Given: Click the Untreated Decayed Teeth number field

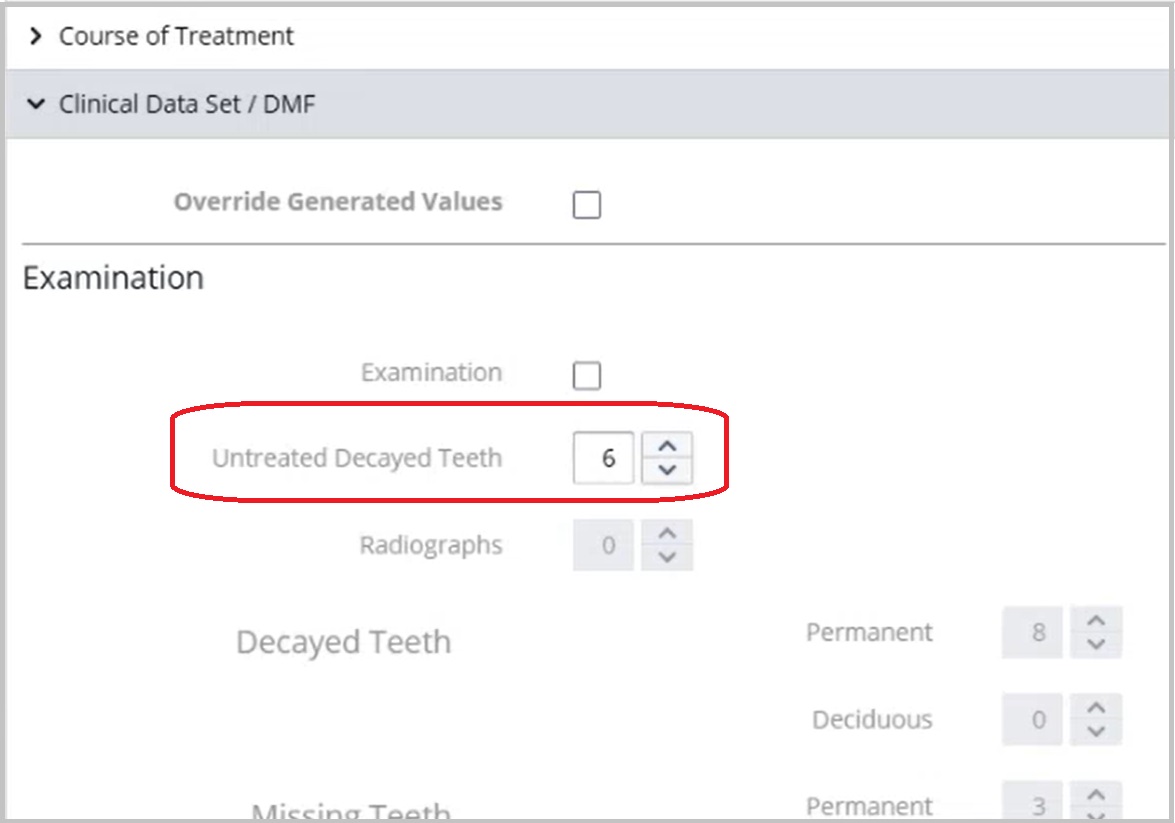Looking at the screenshot, I should pyautogui.click(x=603, y=458).
